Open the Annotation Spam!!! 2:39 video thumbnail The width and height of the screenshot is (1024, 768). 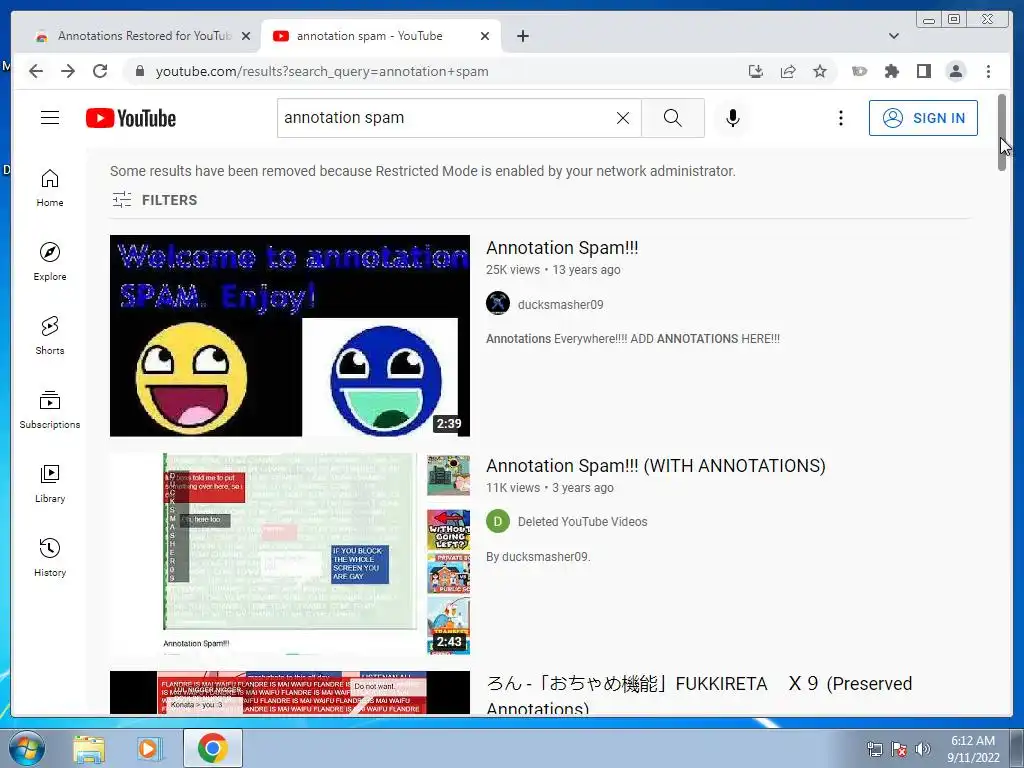coord(289,336)
